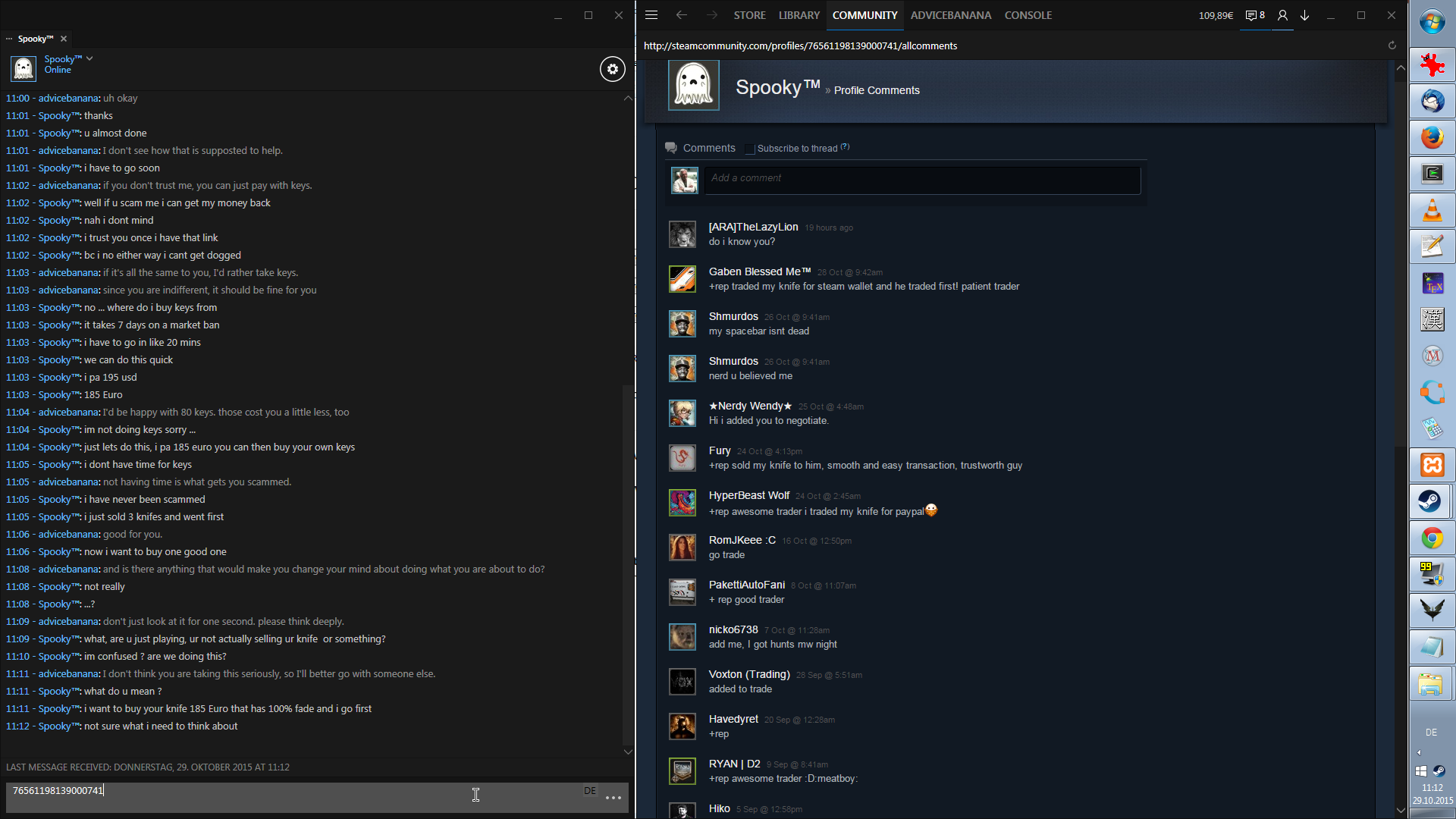Image resolution: width=1456 pixels, height=819 pixels.
Task: Click the Steam hamburger menu icon
Action: (651, 15)
